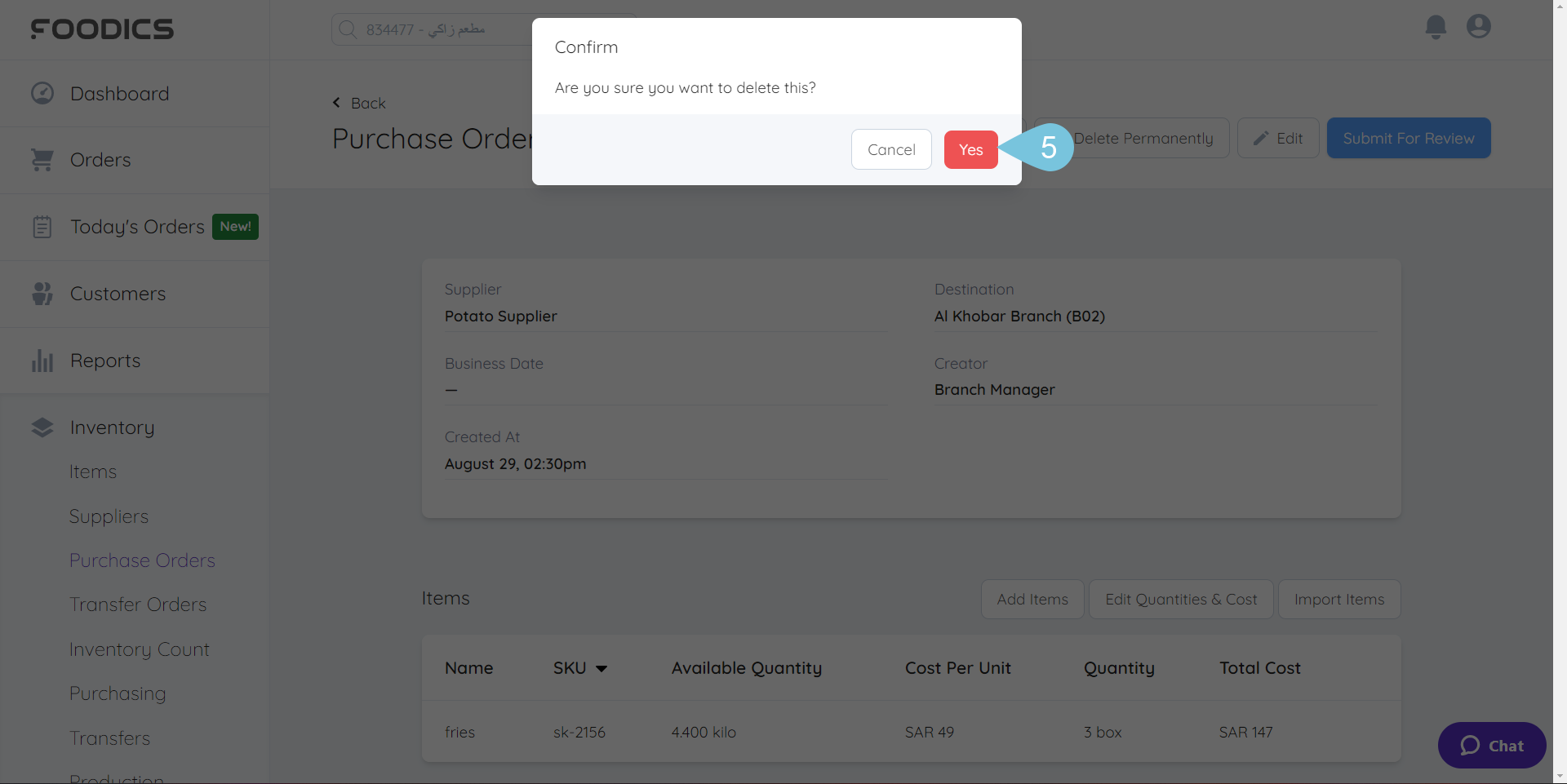Screen dimensions: 1567x784
Task: Click the Customers people icon
Action: pyautogui.click(x=42, y=293)
